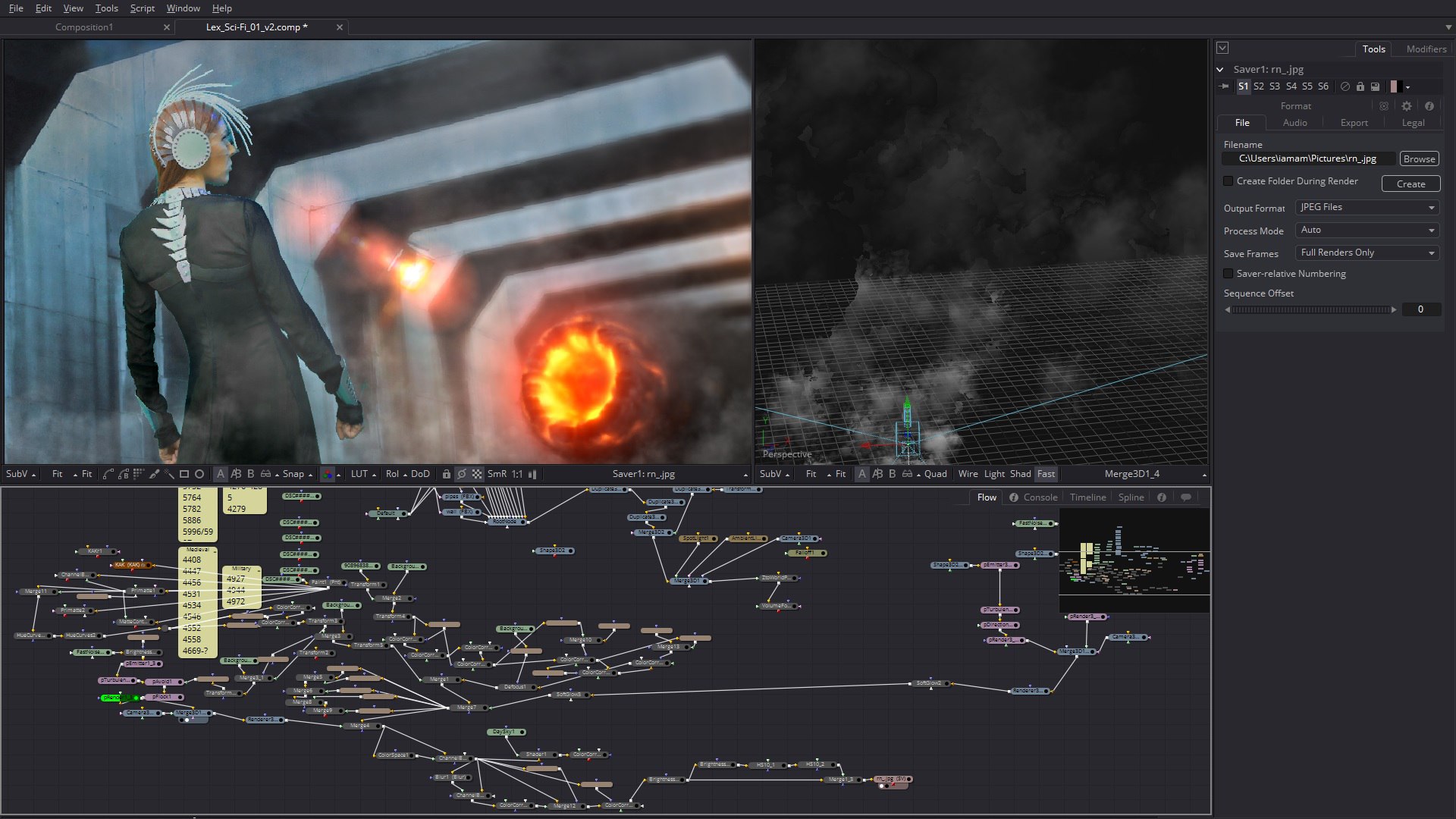Toggle the lock icon in left viewer toolbar
The image size is (1456, 819).
click(447, 474)
